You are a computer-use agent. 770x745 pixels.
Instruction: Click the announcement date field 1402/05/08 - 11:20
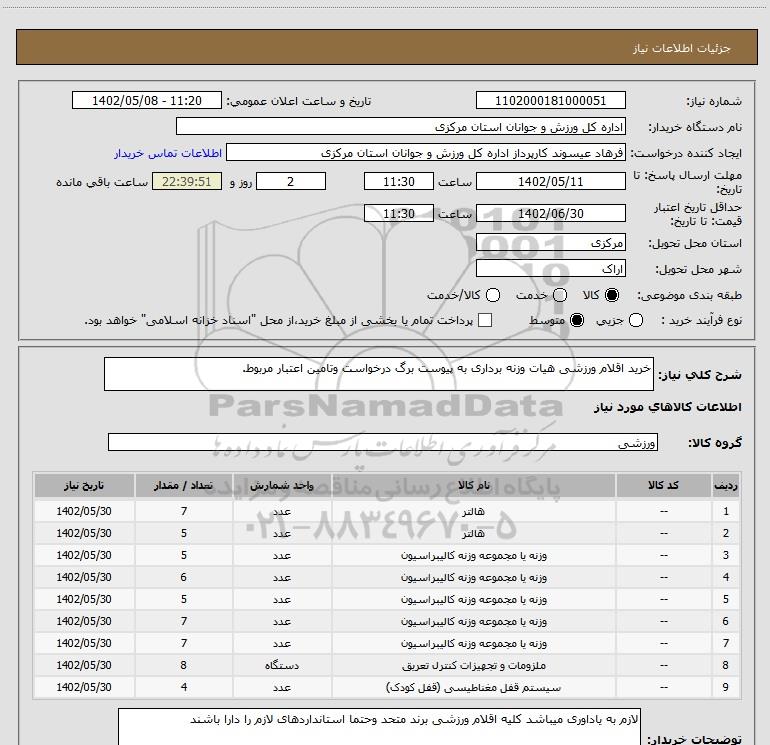[147, 101]
